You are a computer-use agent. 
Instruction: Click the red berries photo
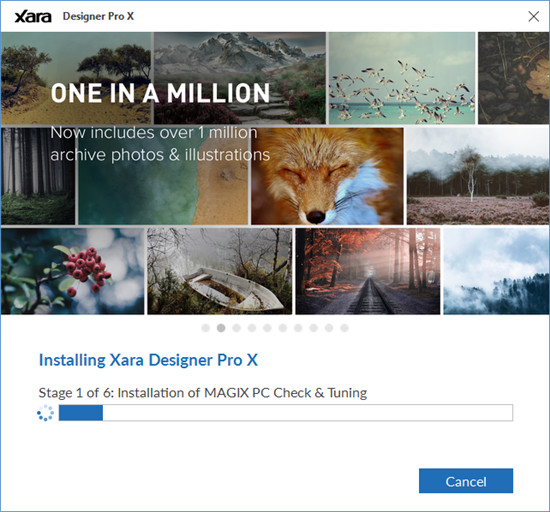click(x=73, y=271)
